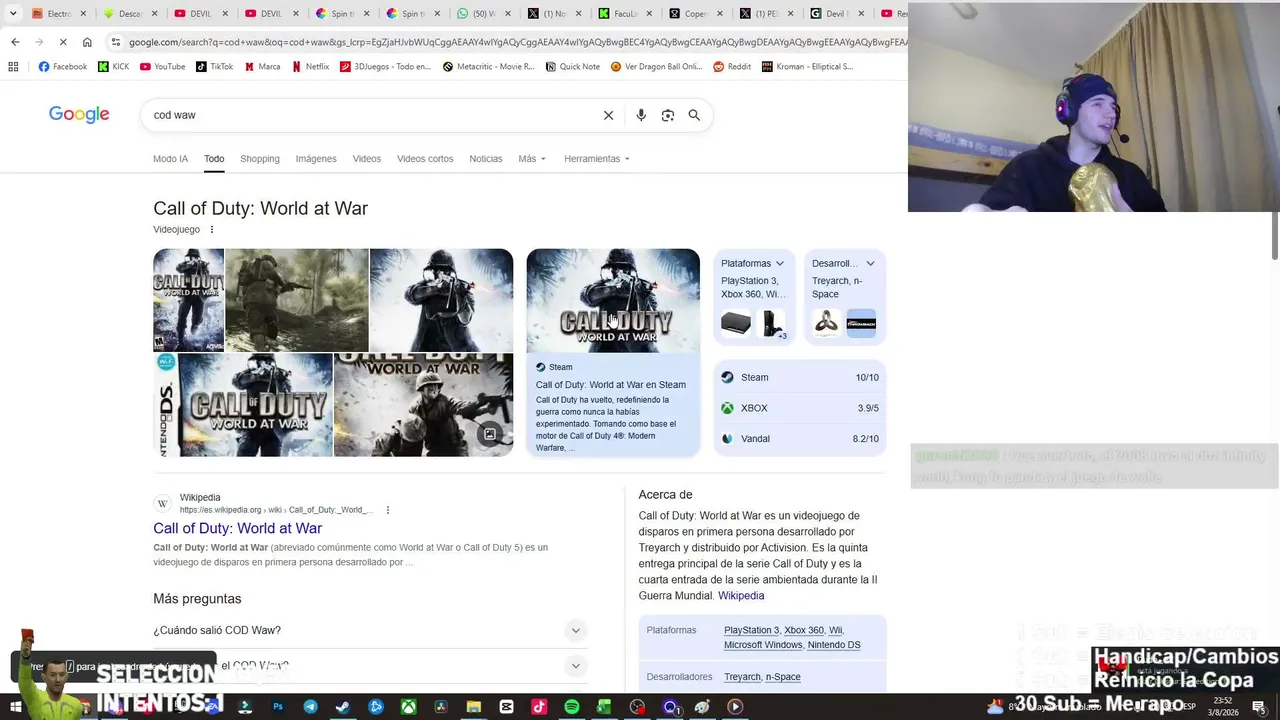
Task: Open the jungle soldiers gameplay thumbnail
Action: [297, 300]
